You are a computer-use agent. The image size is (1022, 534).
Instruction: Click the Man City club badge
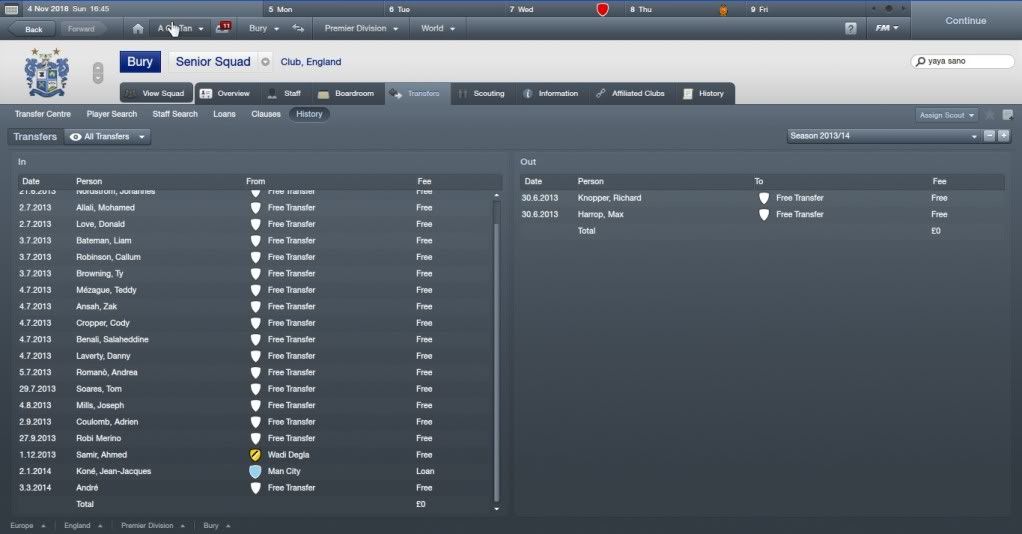[255, 471]
